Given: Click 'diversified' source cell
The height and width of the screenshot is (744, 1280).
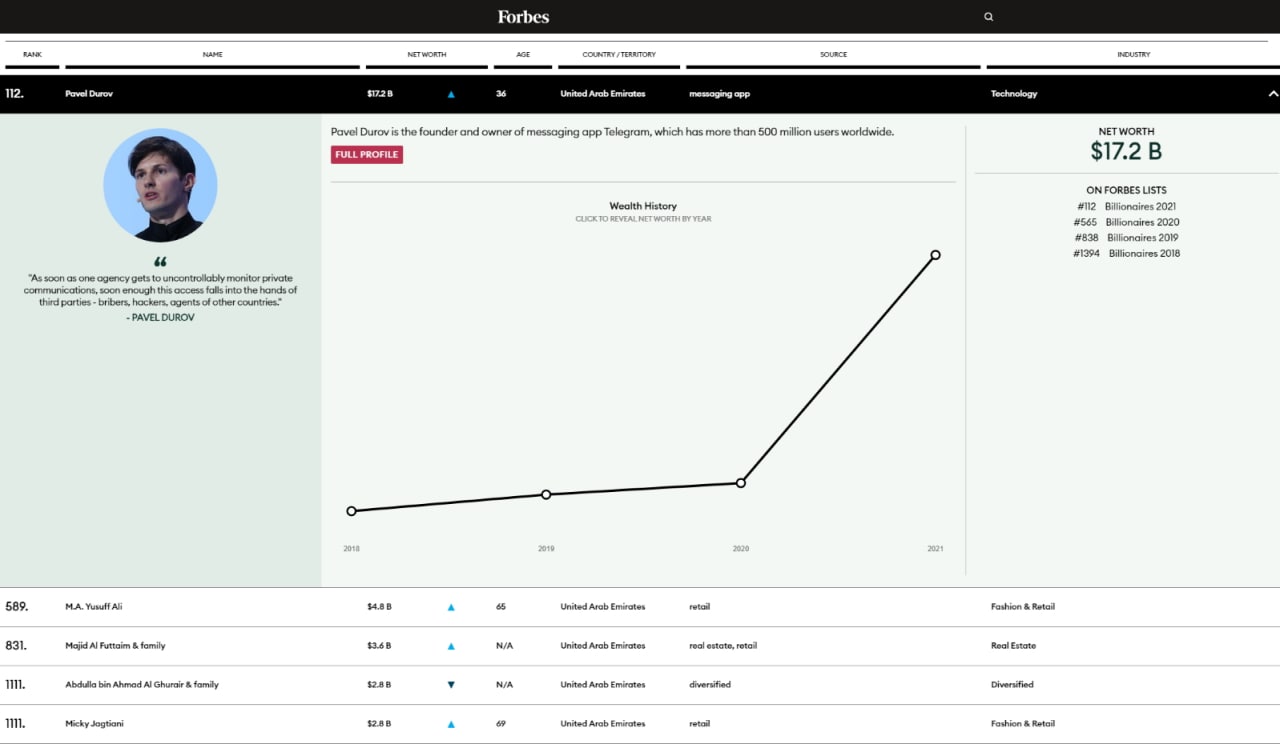Looking at the screenshot, I should [x=710, y=685].
